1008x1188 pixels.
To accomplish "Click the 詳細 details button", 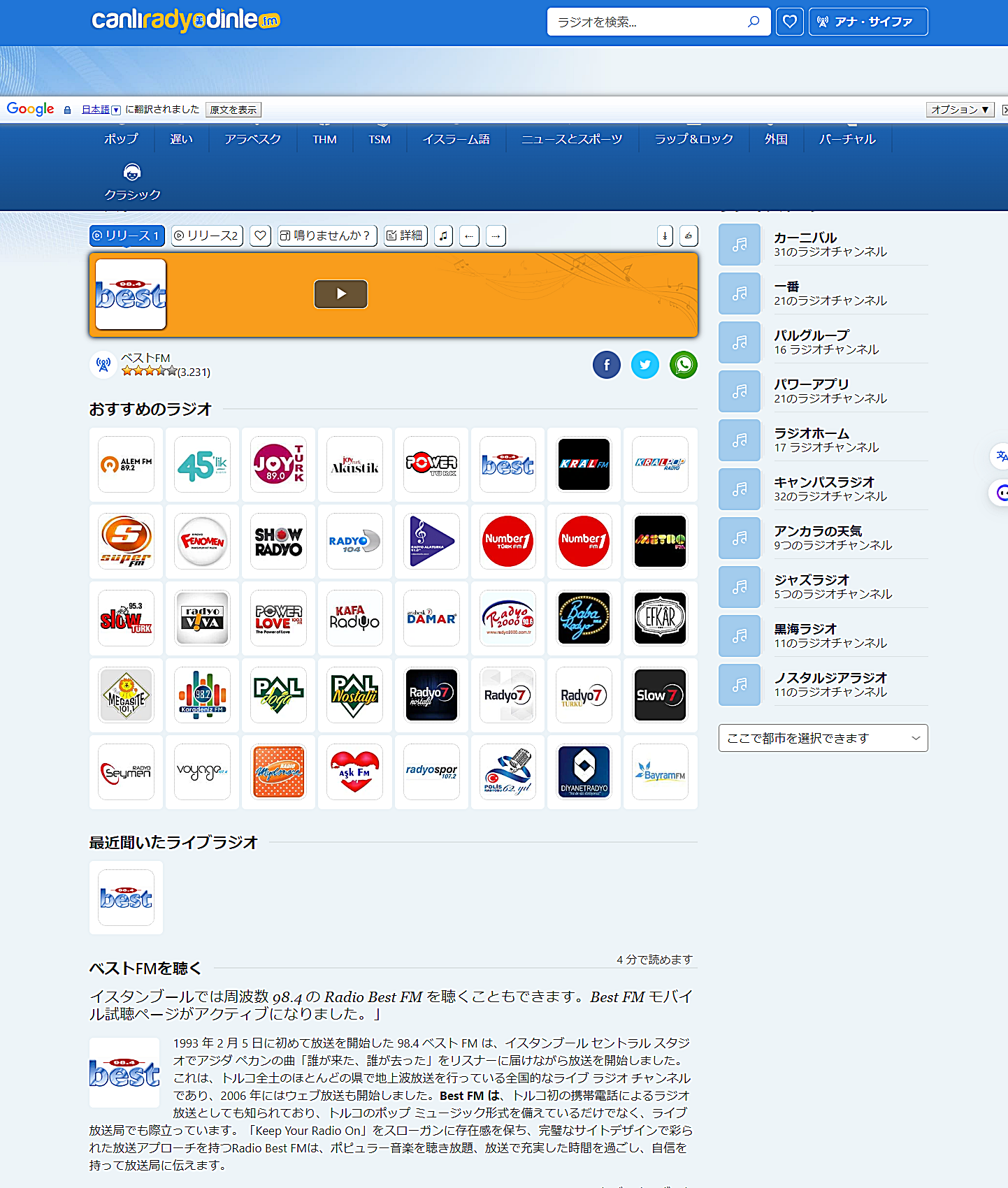I will click(406, 236).
